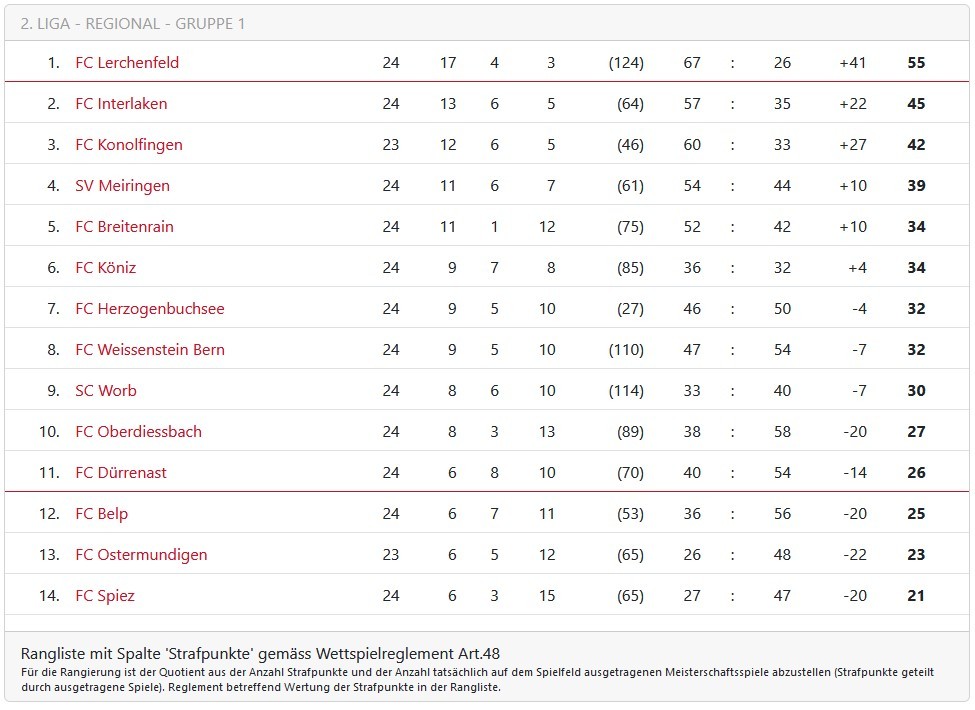975x710 pixels.
Task: Open the FC Köniz team link
Action: tap(105, 268)
